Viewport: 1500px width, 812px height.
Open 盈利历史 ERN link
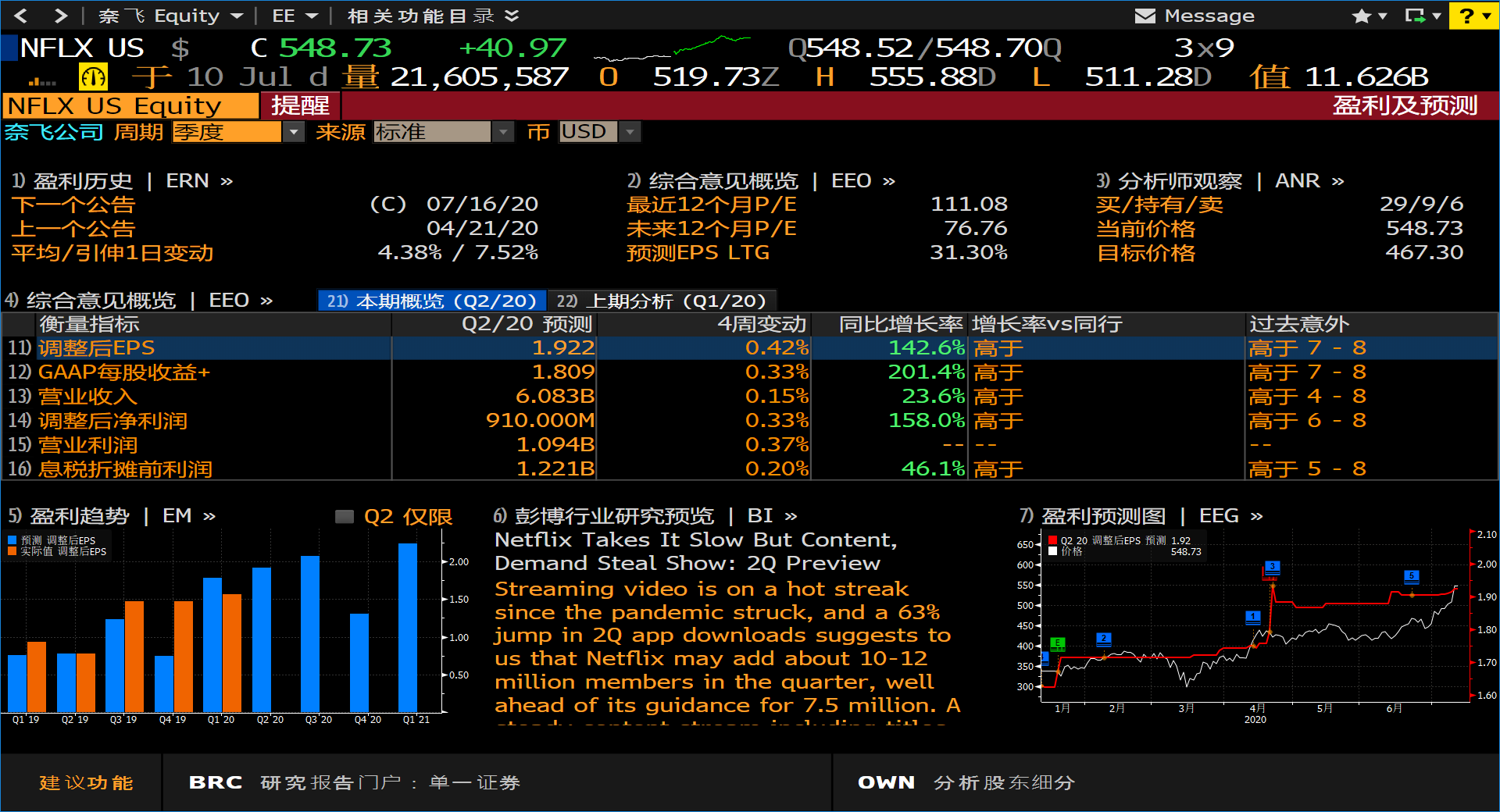pyautogui.click(x=123, y=181)
